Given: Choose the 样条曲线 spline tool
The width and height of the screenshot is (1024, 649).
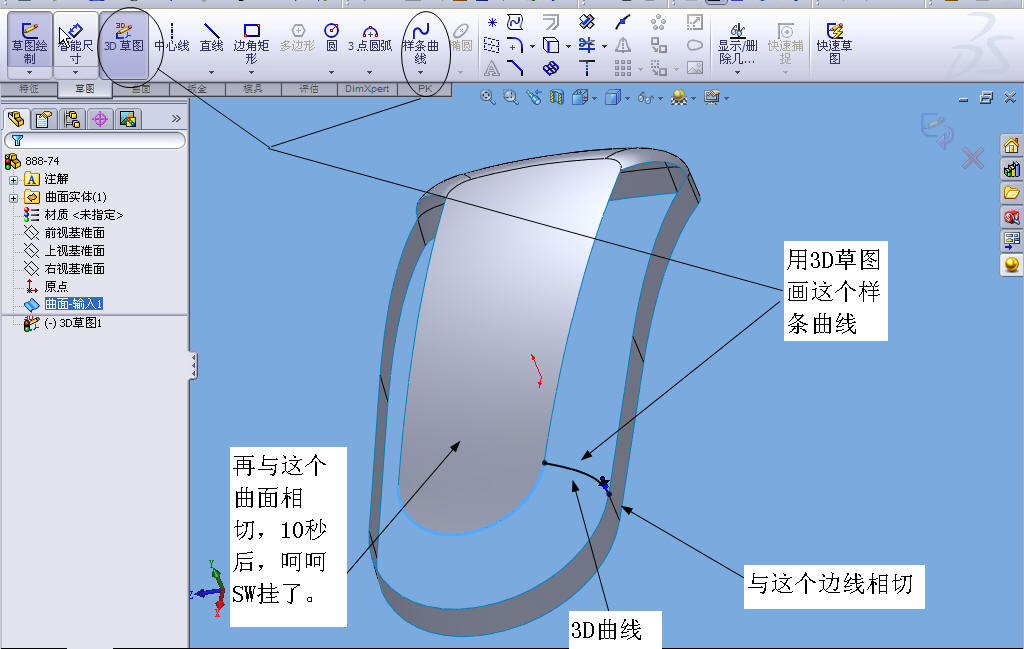Looking at the screenshot, I should pos(421,42).
